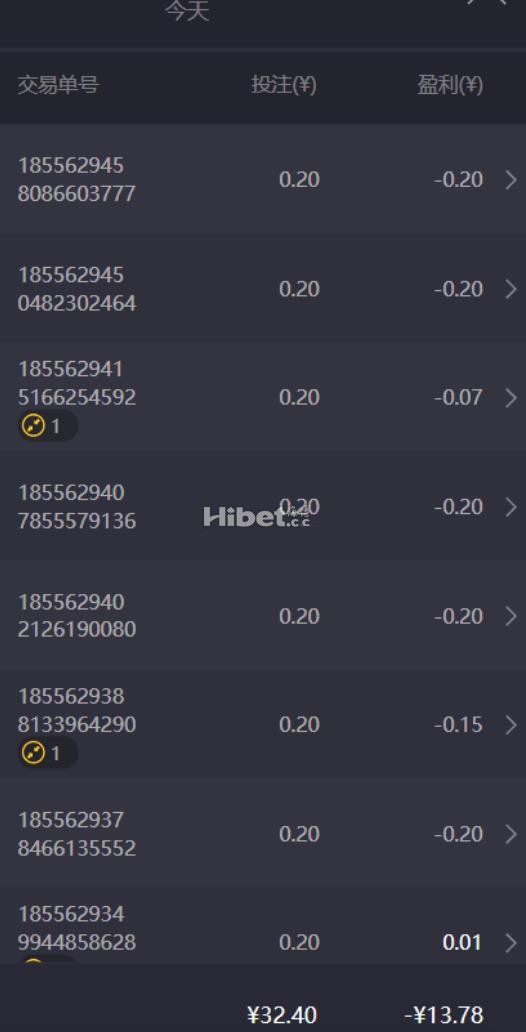Expand arrow on transaction ending 8133964290
Image resolution: width=526 pixels, height=1032 pixels.
(x=511, y=725)
